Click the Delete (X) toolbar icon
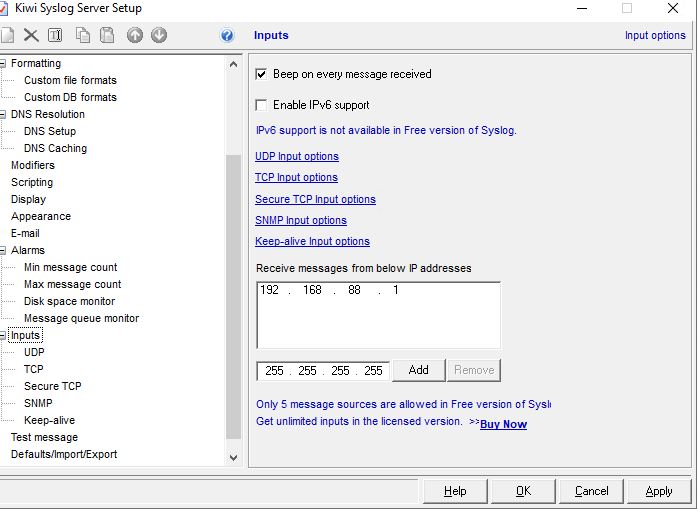Screen dimensions: 697x509 point(31,35)
